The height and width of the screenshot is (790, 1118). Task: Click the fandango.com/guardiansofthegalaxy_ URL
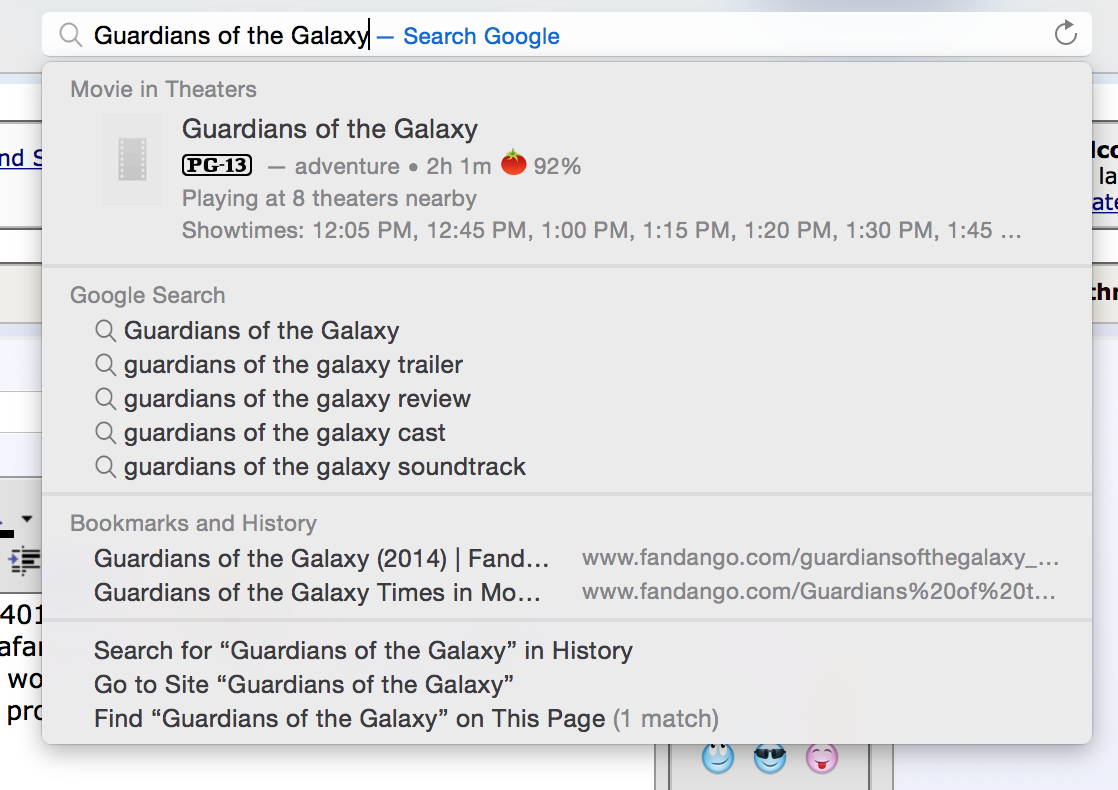821,558
